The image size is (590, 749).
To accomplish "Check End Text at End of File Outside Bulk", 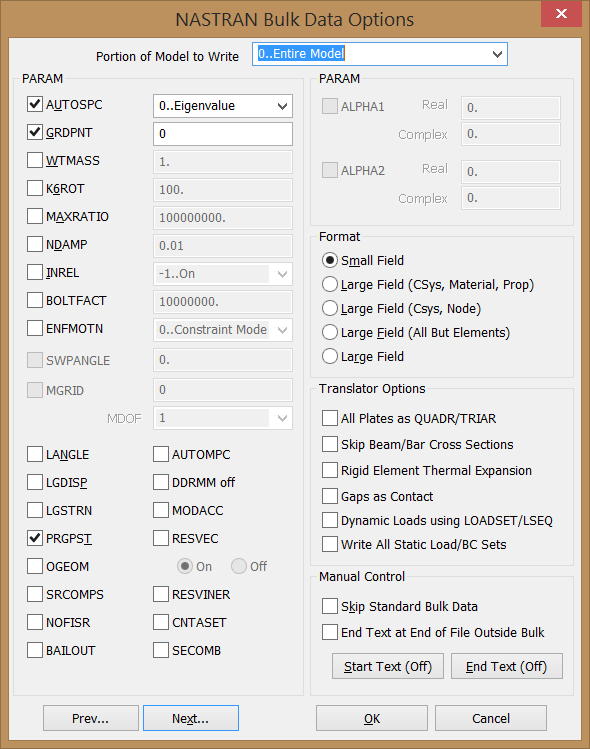I will tap(330, 632).
